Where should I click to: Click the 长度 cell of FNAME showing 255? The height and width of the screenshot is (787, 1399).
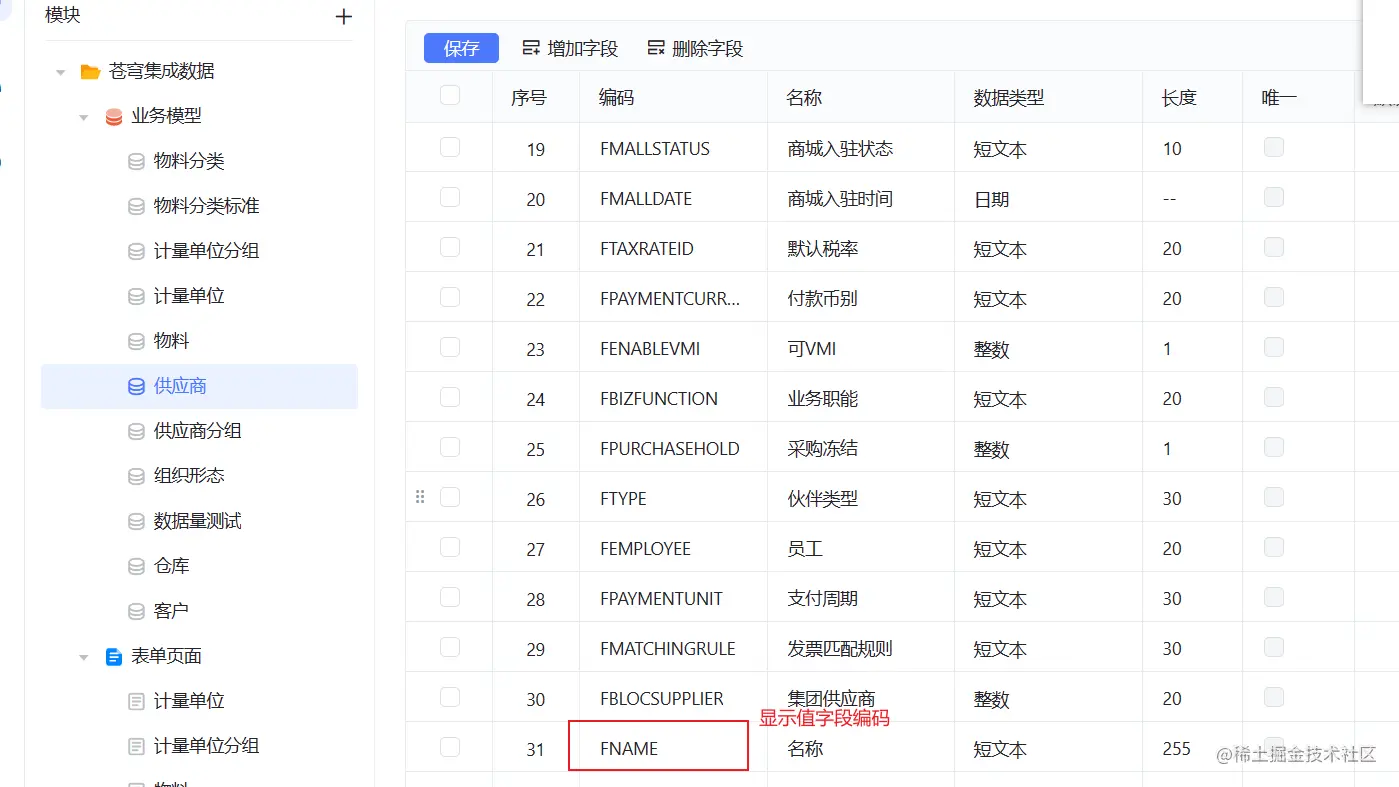pos(1192,748)
